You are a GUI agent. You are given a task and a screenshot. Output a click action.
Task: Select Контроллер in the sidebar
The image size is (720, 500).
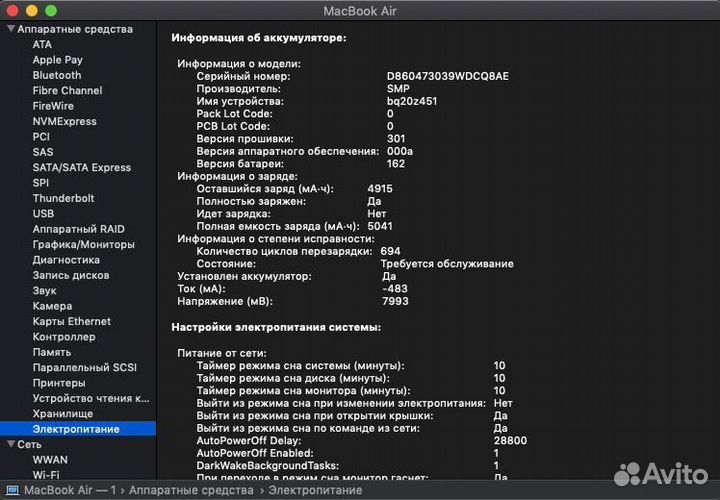click(64, 337)
